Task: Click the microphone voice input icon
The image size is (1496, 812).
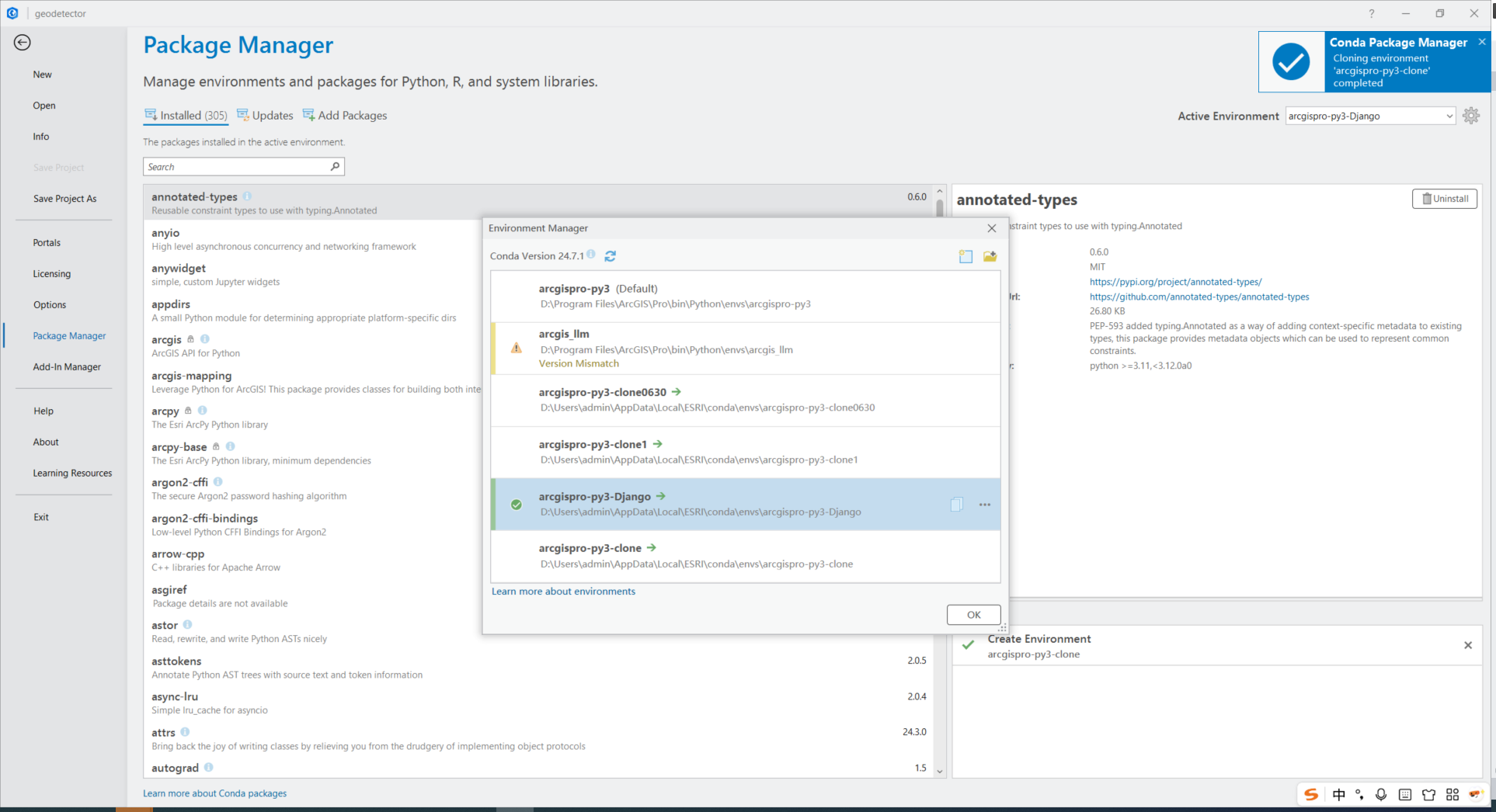Action: tap(1381, 794)
